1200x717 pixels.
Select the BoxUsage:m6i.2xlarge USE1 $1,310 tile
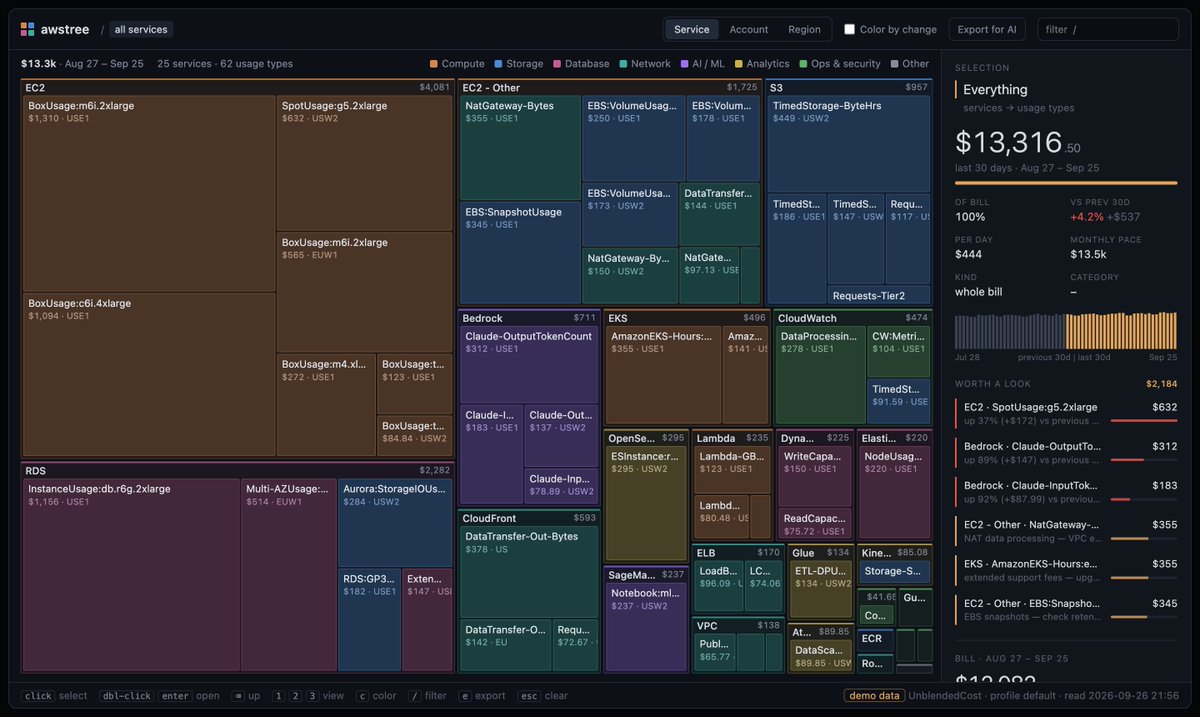pos(149,193)
